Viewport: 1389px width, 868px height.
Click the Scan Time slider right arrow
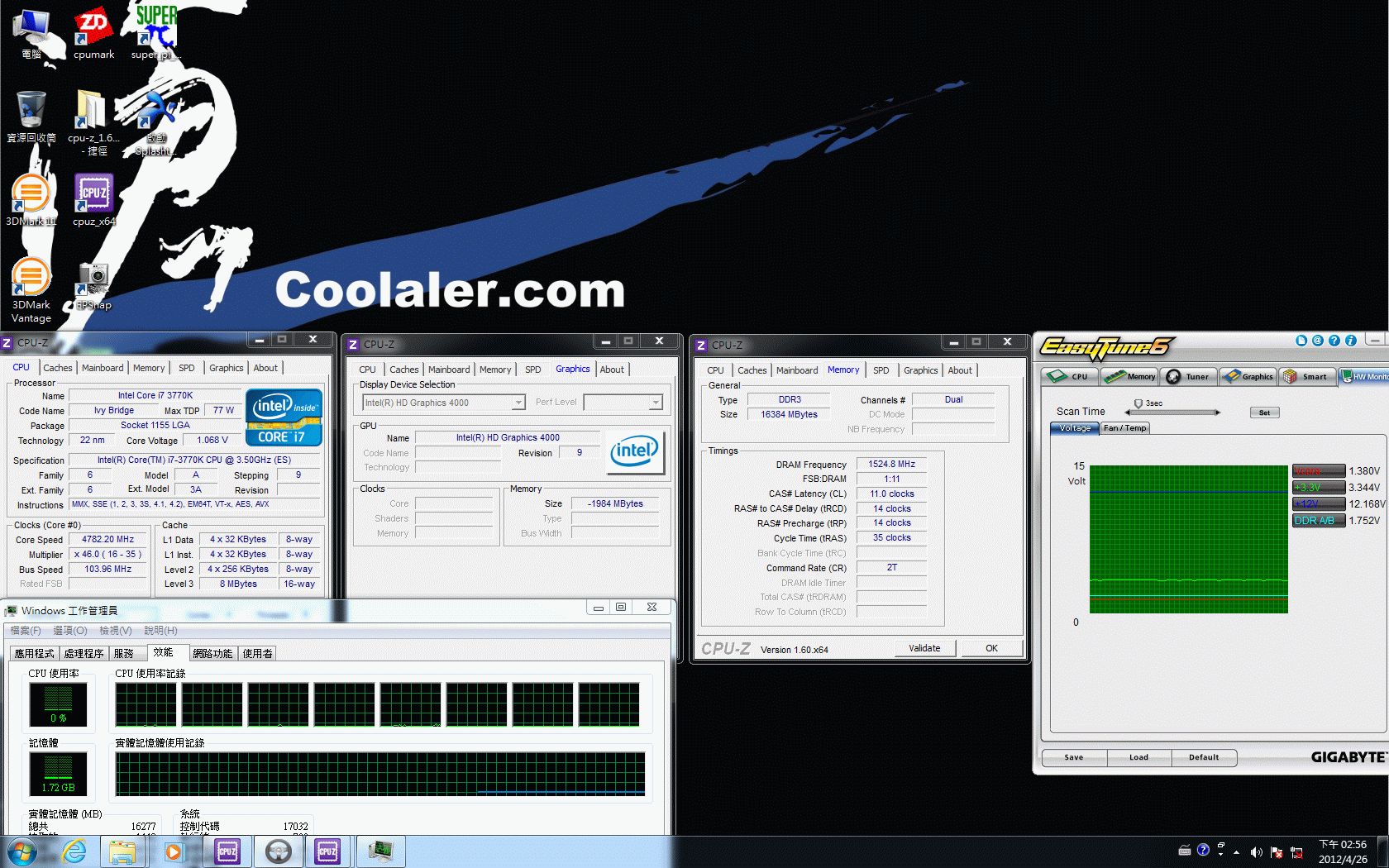coord(1218,413)
